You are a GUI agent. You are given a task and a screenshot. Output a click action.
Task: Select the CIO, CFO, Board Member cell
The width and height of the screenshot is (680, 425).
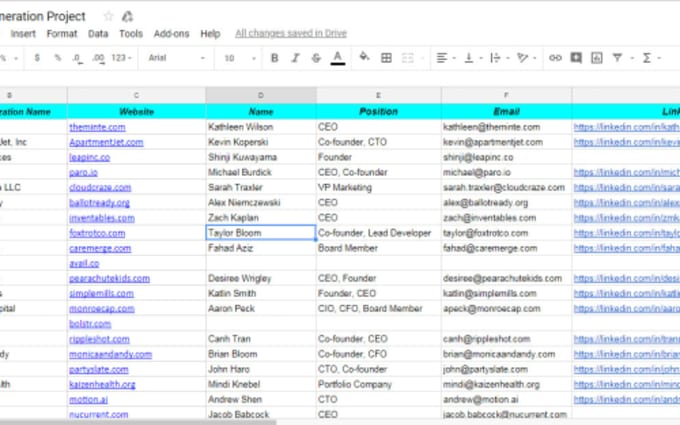point(379,308)
